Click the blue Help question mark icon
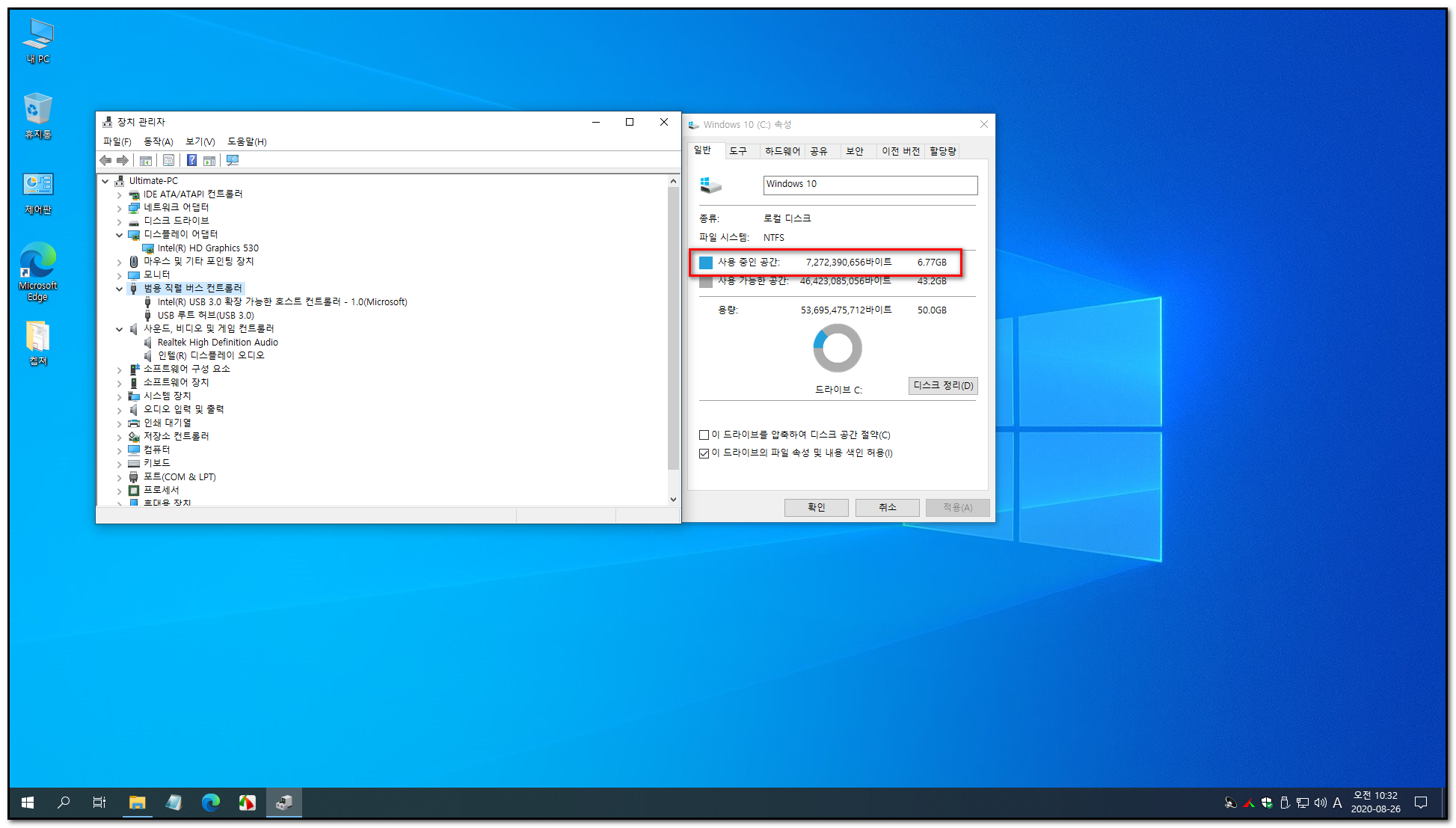1456x828 pixels. (x=192, y=161)
